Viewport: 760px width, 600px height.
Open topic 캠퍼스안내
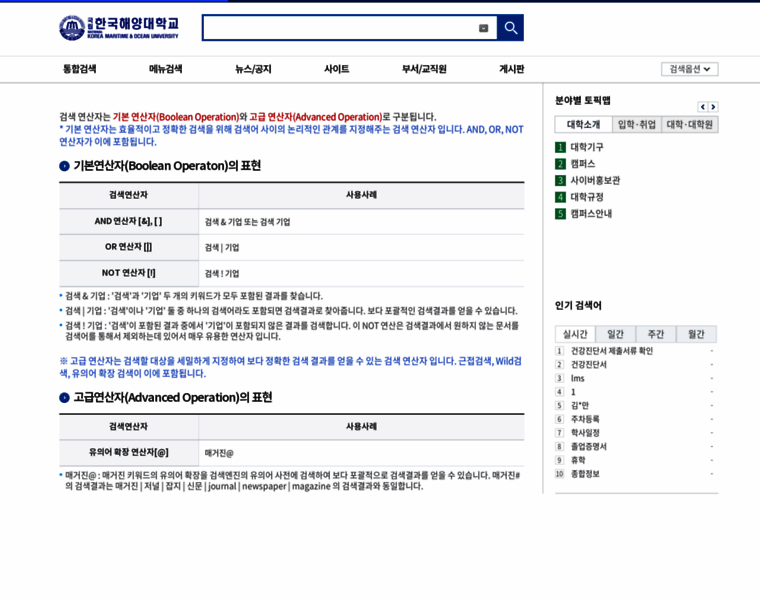pos(591,214)
